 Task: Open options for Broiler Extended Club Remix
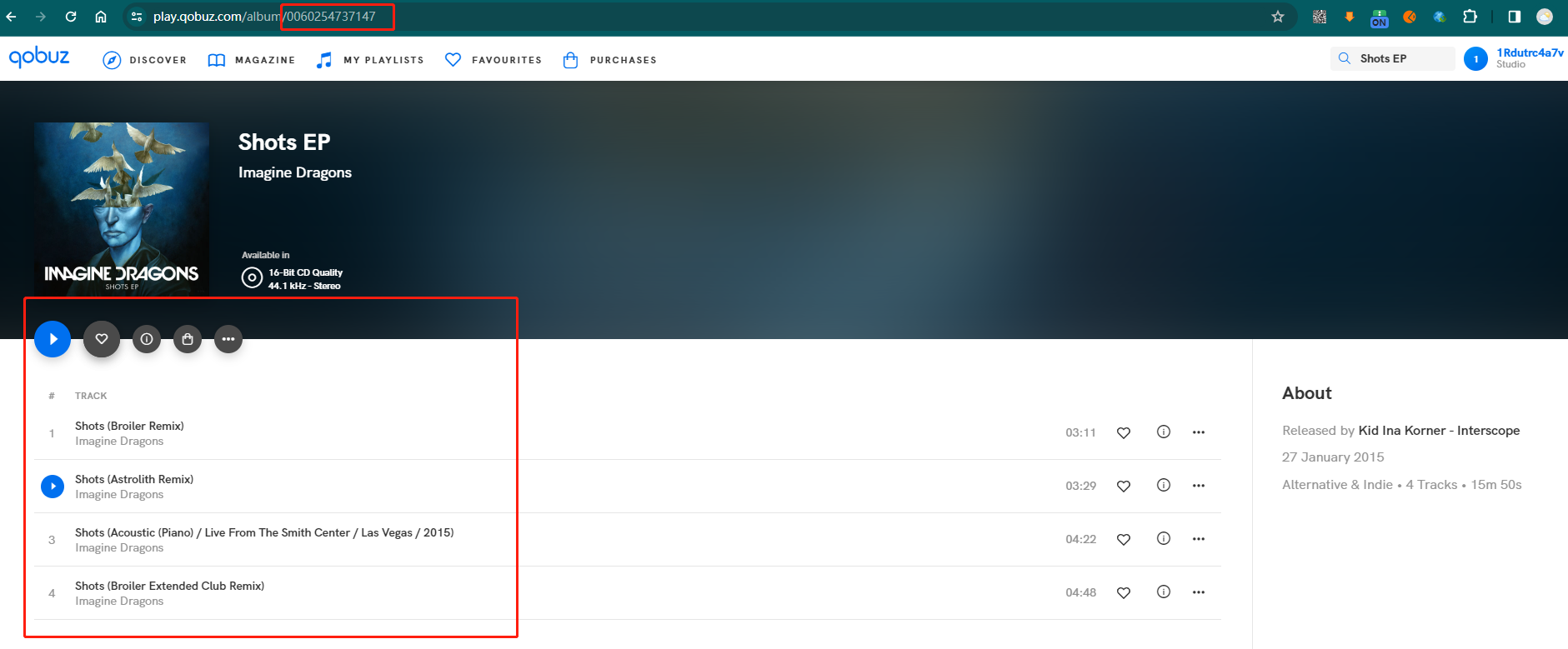1199,592
